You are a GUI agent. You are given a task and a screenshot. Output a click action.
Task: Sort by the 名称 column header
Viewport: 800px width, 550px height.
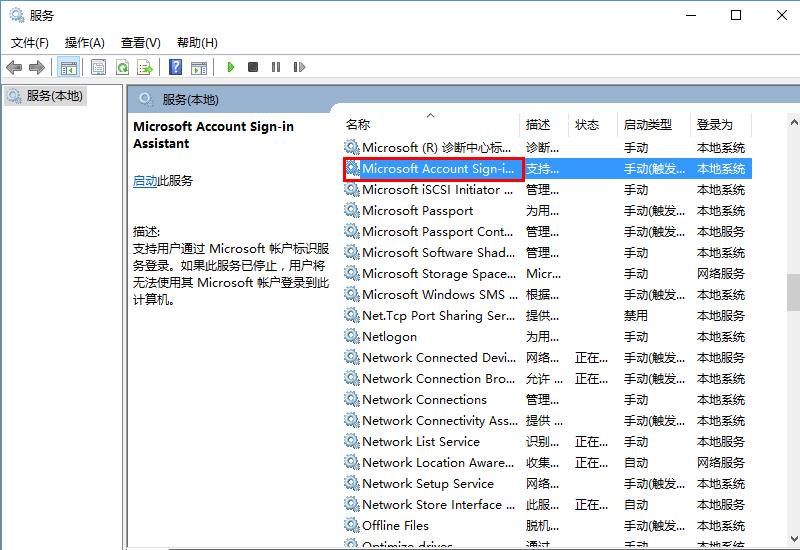point(432,124)
